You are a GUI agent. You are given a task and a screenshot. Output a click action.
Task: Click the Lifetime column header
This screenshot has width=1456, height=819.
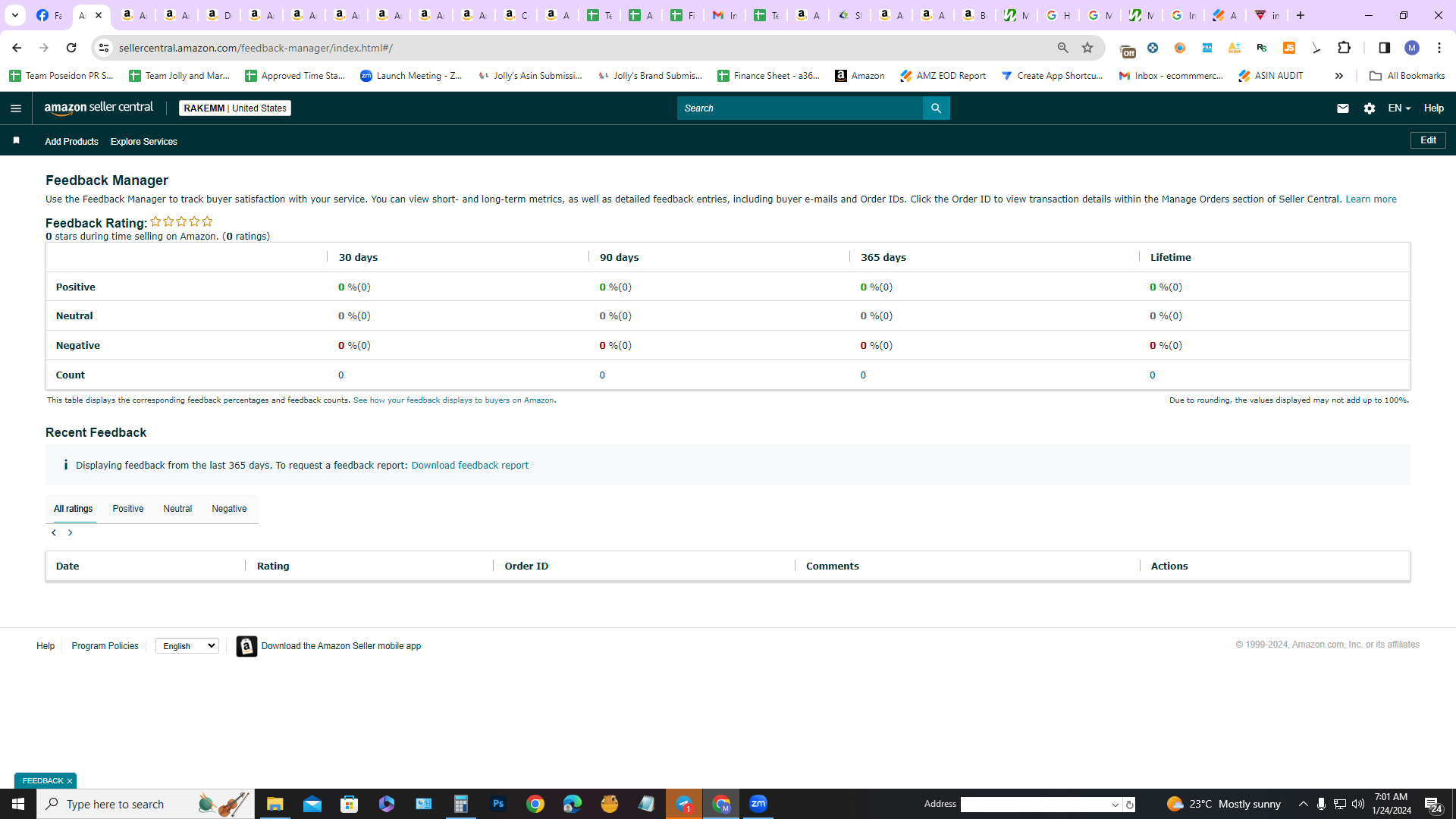(x=1170, y=258)
